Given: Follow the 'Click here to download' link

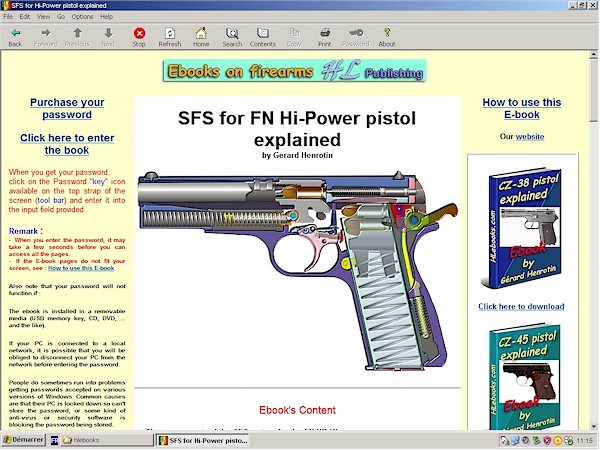Looking at the screenshot, I should point(521,307).
